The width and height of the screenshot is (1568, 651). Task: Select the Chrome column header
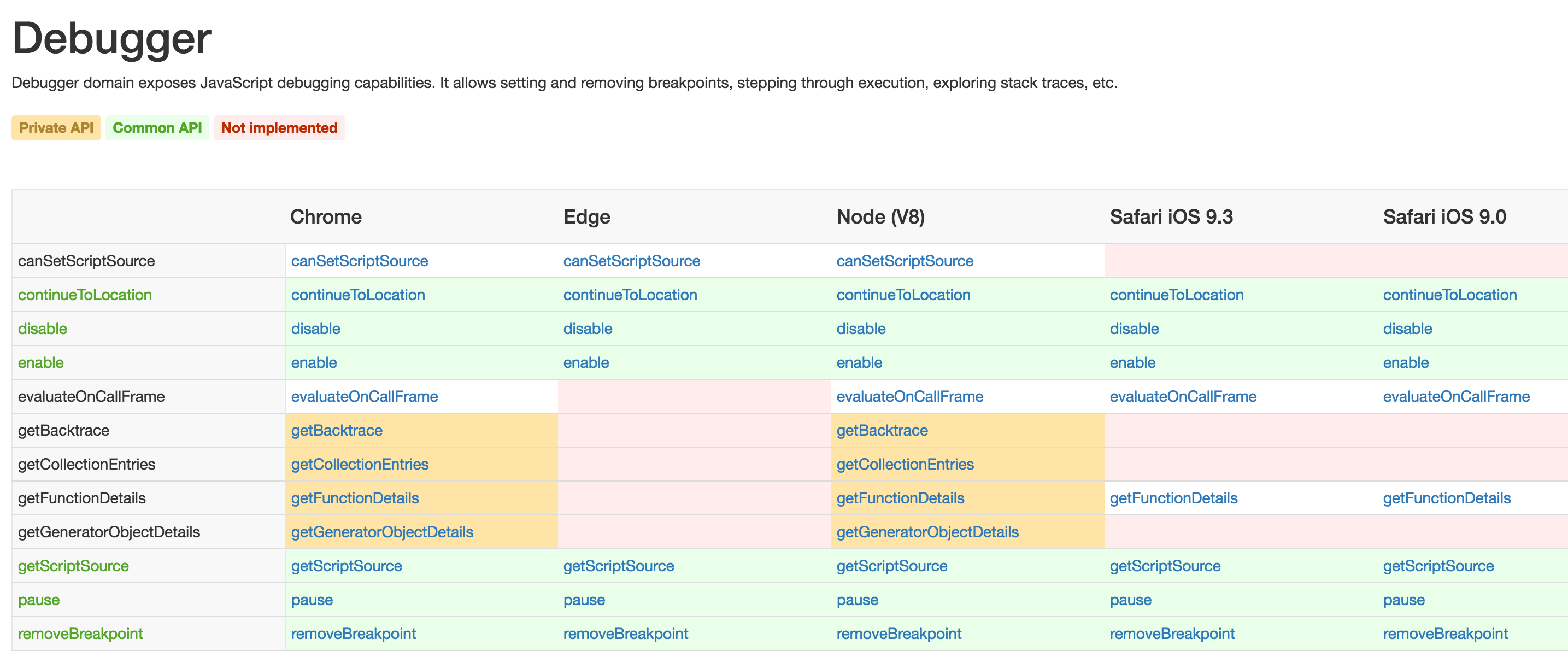326,217
